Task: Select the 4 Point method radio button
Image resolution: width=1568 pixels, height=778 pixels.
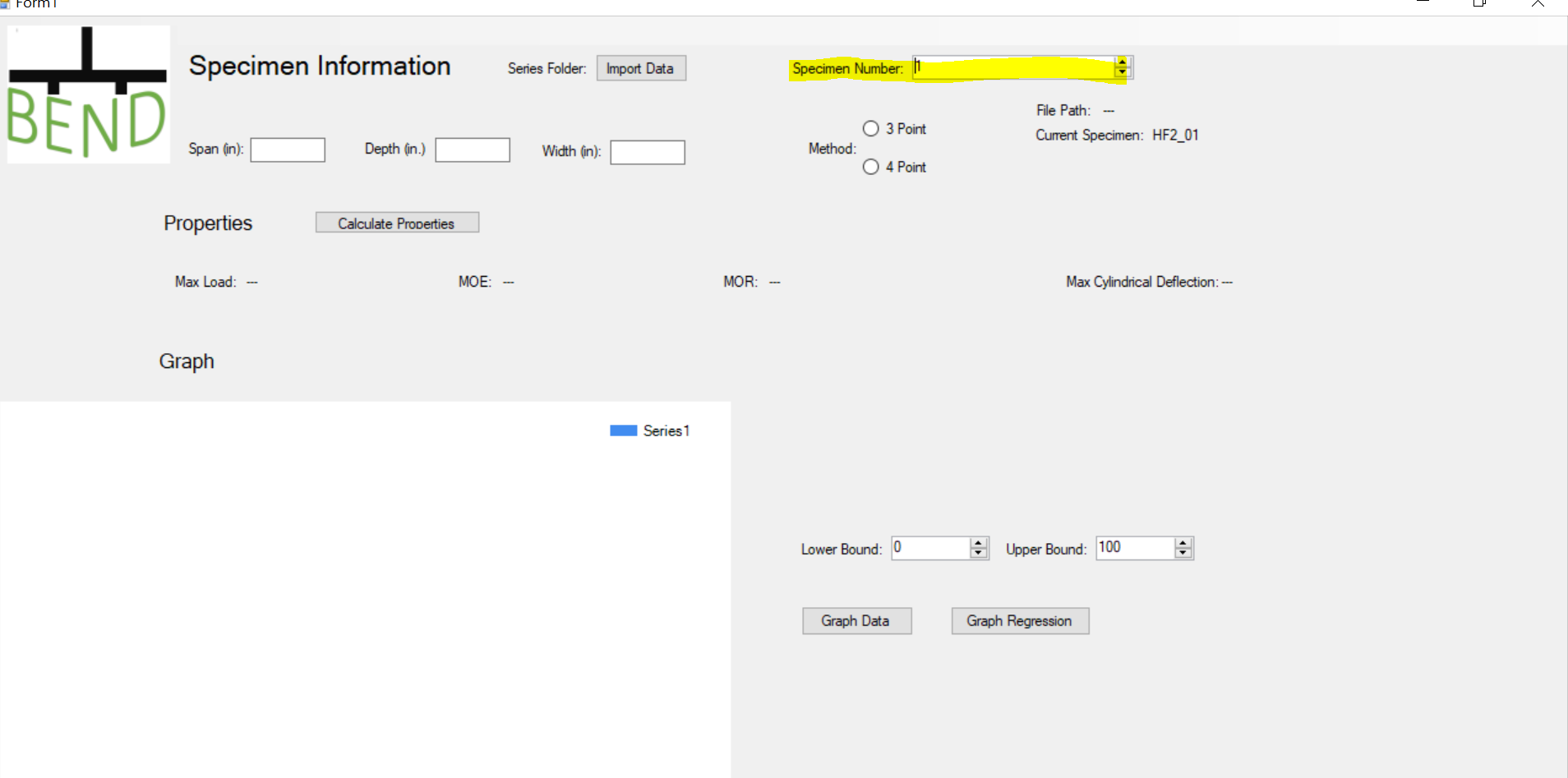Action: [871, 167]
